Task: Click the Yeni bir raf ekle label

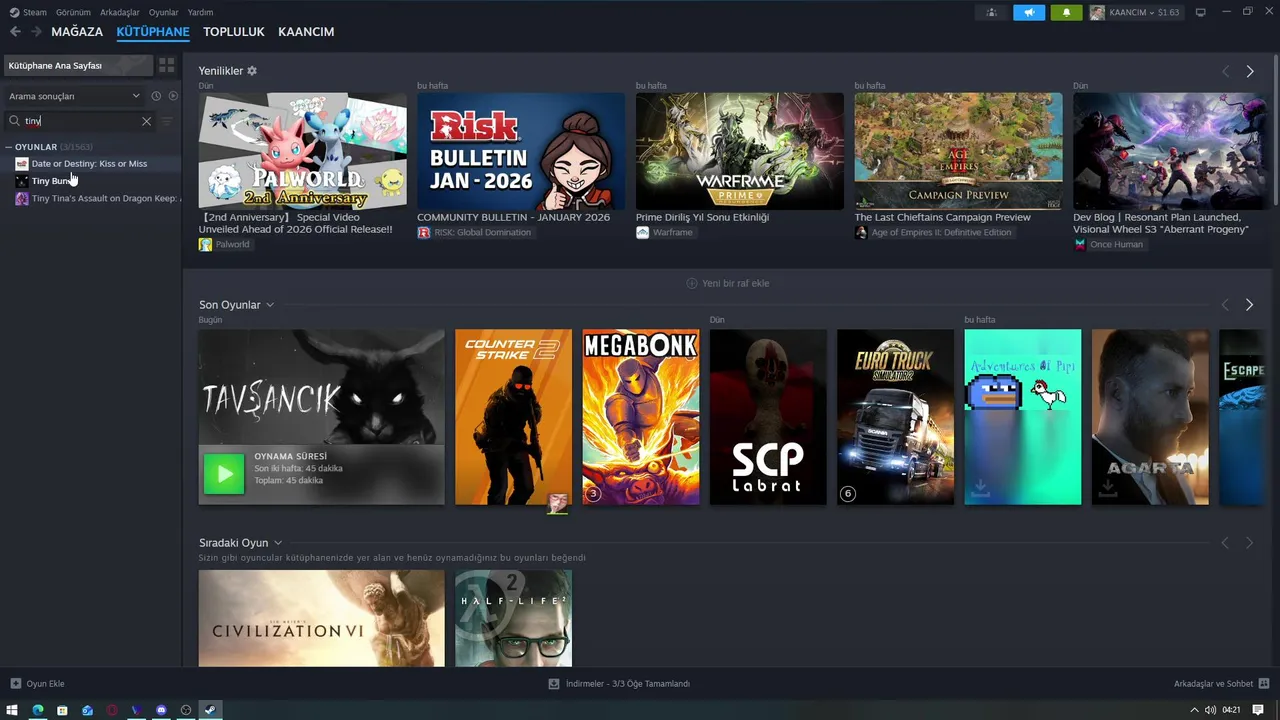Action: coord(736,283)
